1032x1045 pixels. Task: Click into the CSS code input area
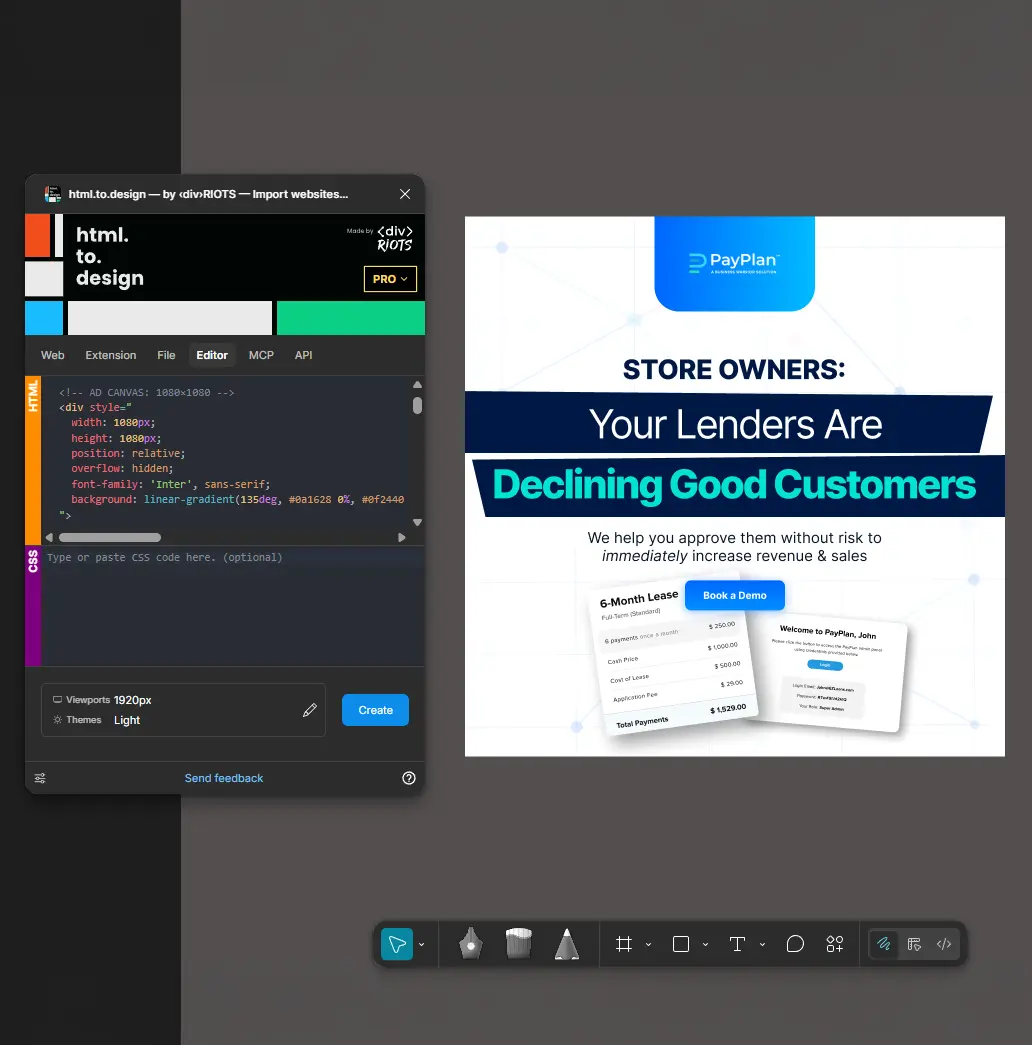233,606
